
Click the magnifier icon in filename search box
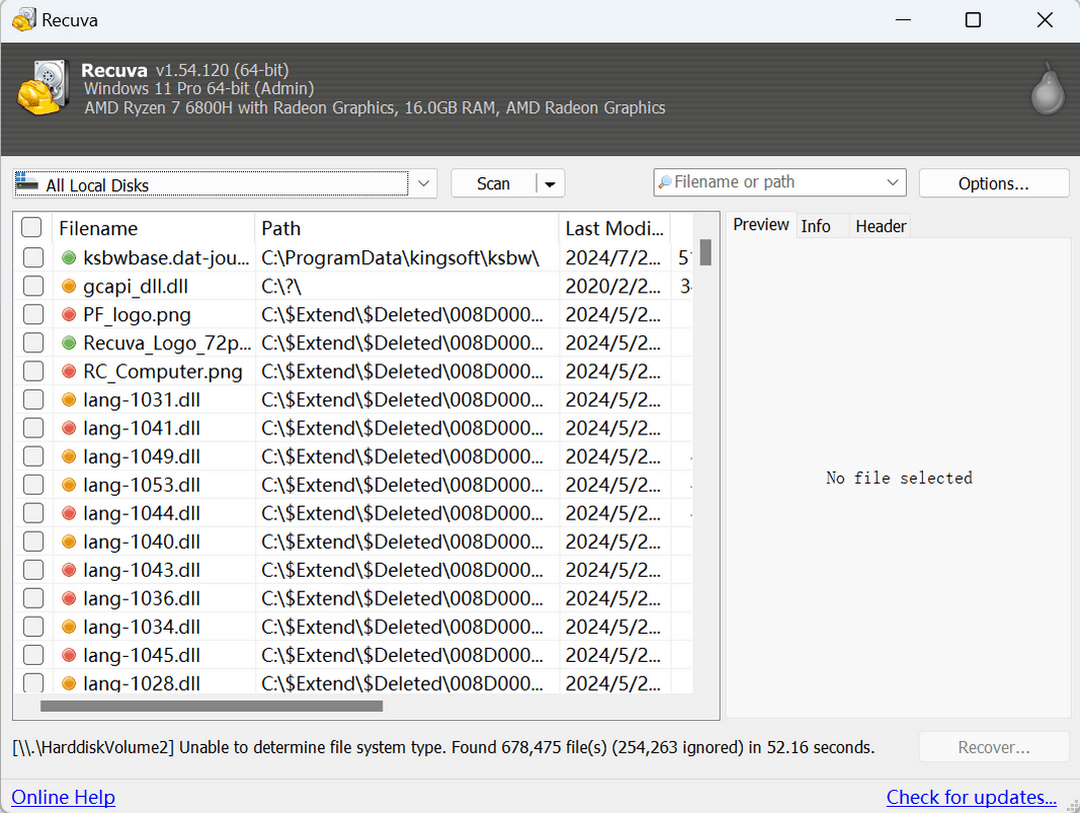(x=665, y=182)
